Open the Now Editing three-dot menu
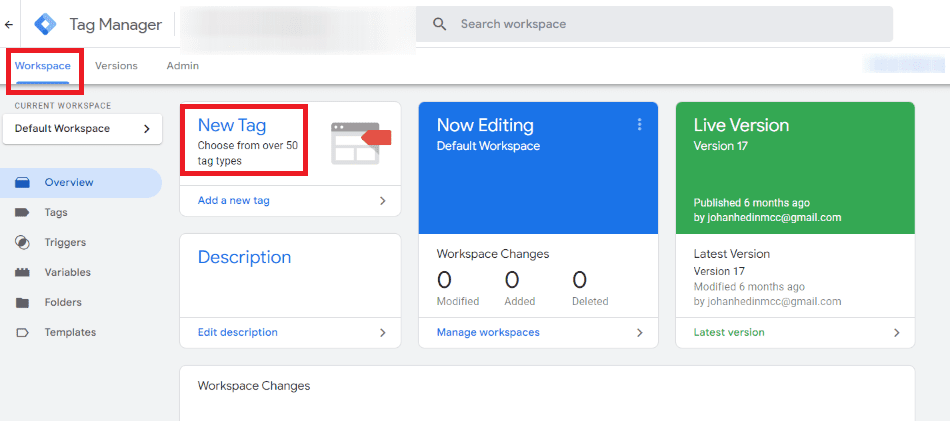950x421 pixels. [x=640, y=125]
